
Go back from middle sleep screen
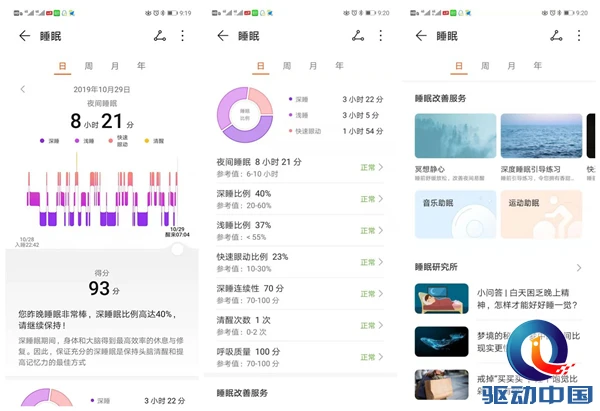tap(223, 36)
